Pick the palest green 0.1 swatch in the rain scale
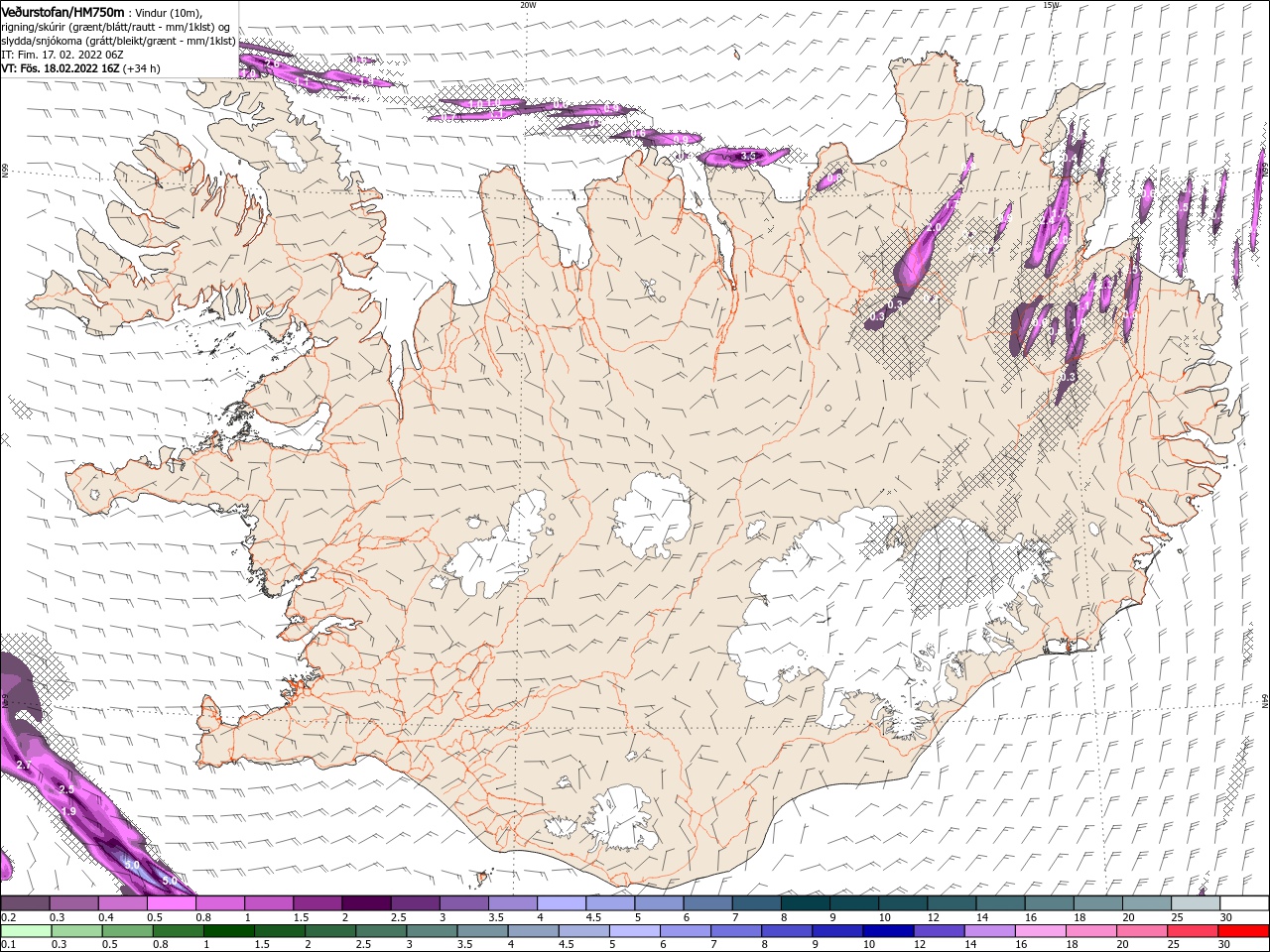Image resolution: width=1270 pixels, height=952 pixels. pos(25,931)
